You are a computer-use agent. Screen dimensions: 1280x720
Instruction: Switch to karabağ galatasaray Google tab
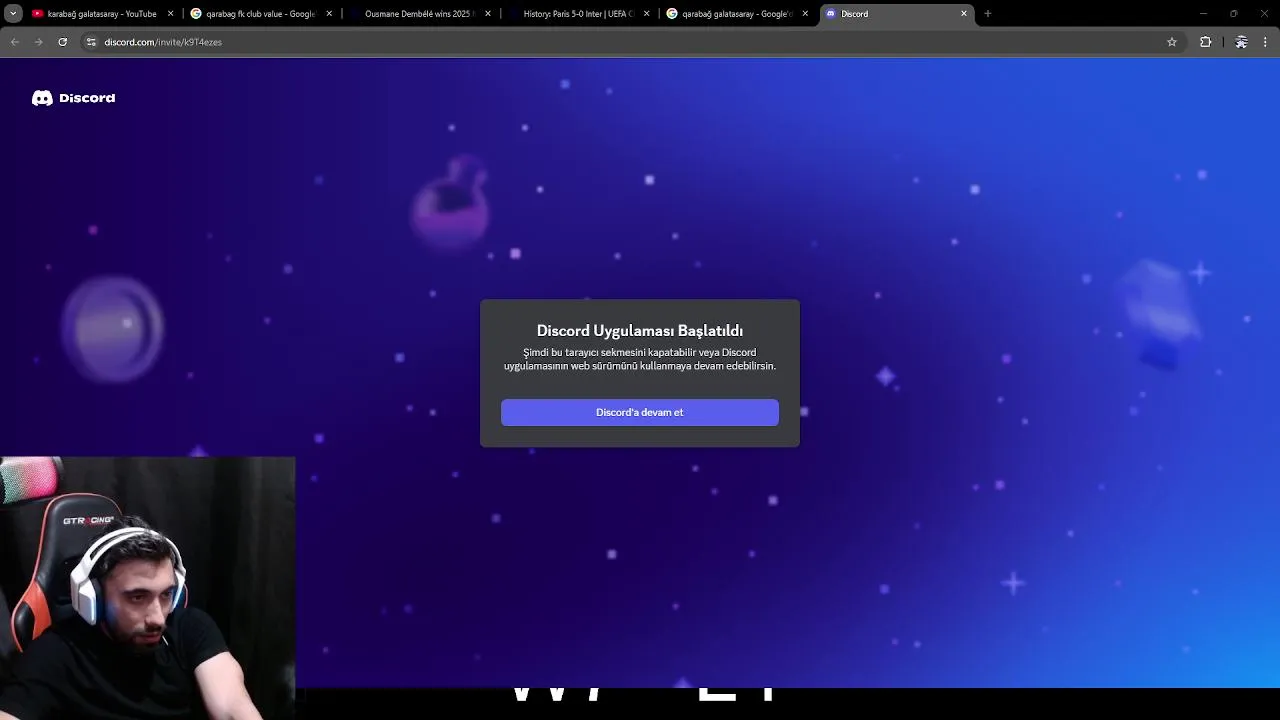pyautogui.click(x=736, y=14)
